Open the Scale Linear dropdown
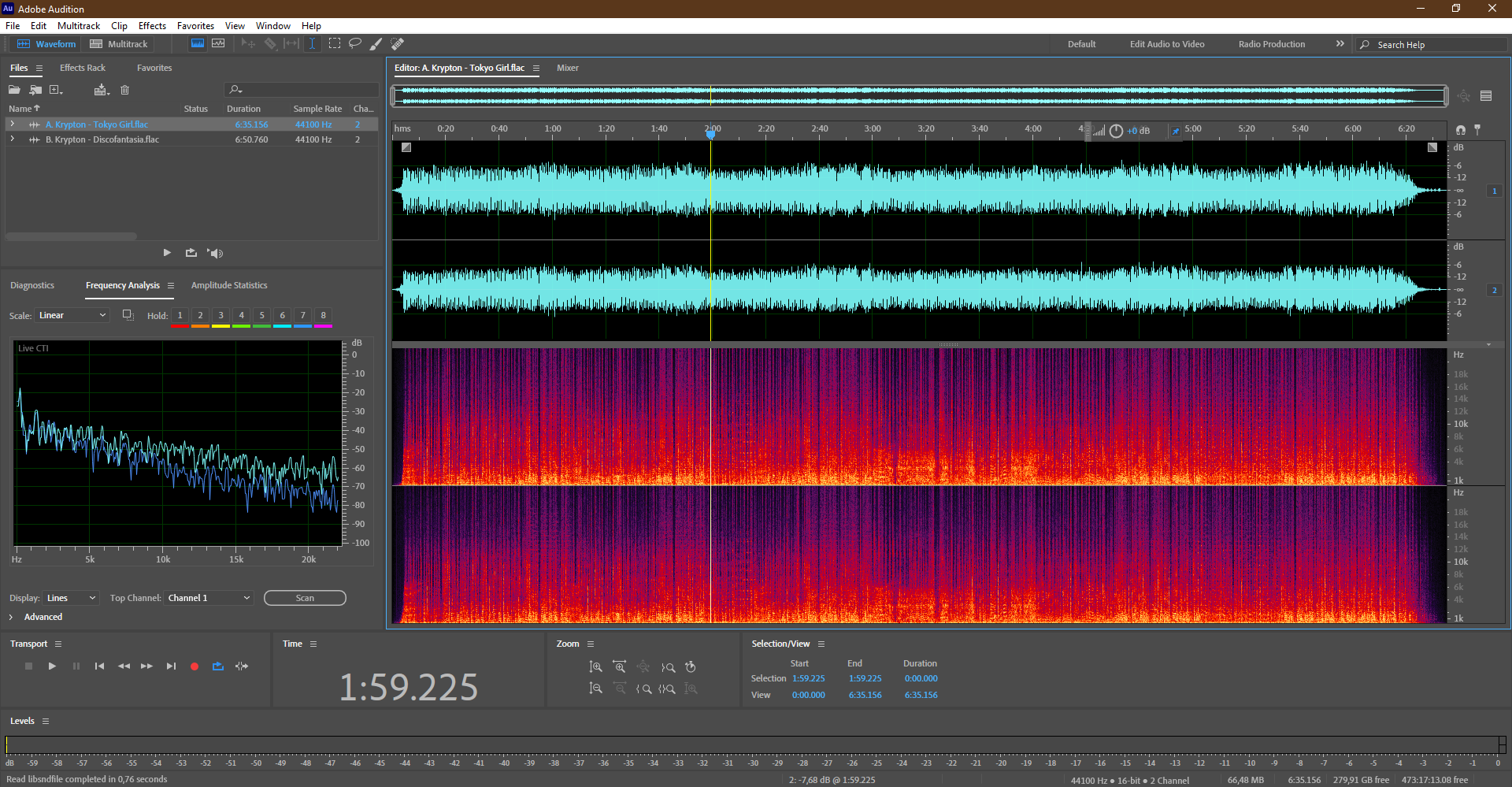 coord(72,315)
